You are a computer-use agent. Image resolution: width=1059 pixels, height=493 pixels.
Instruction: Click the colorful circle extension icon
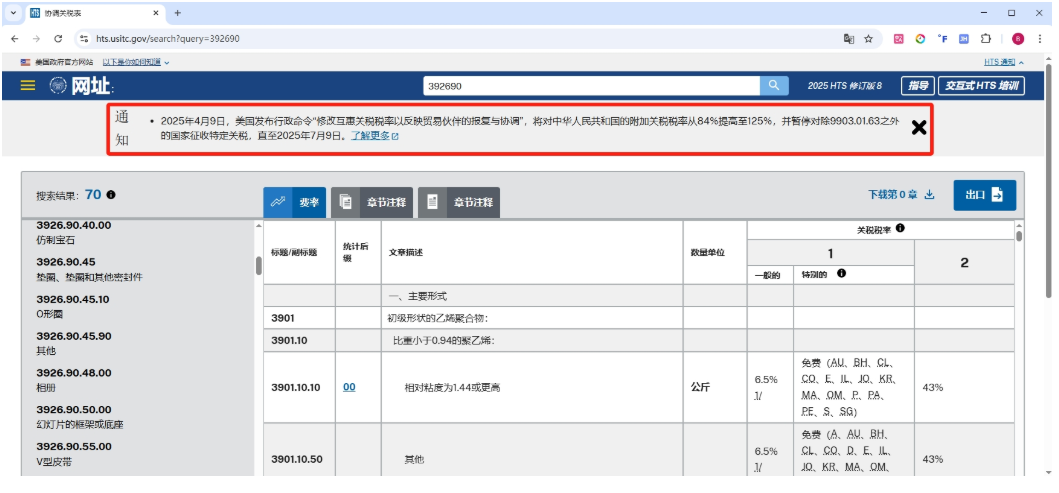[920, 39]
